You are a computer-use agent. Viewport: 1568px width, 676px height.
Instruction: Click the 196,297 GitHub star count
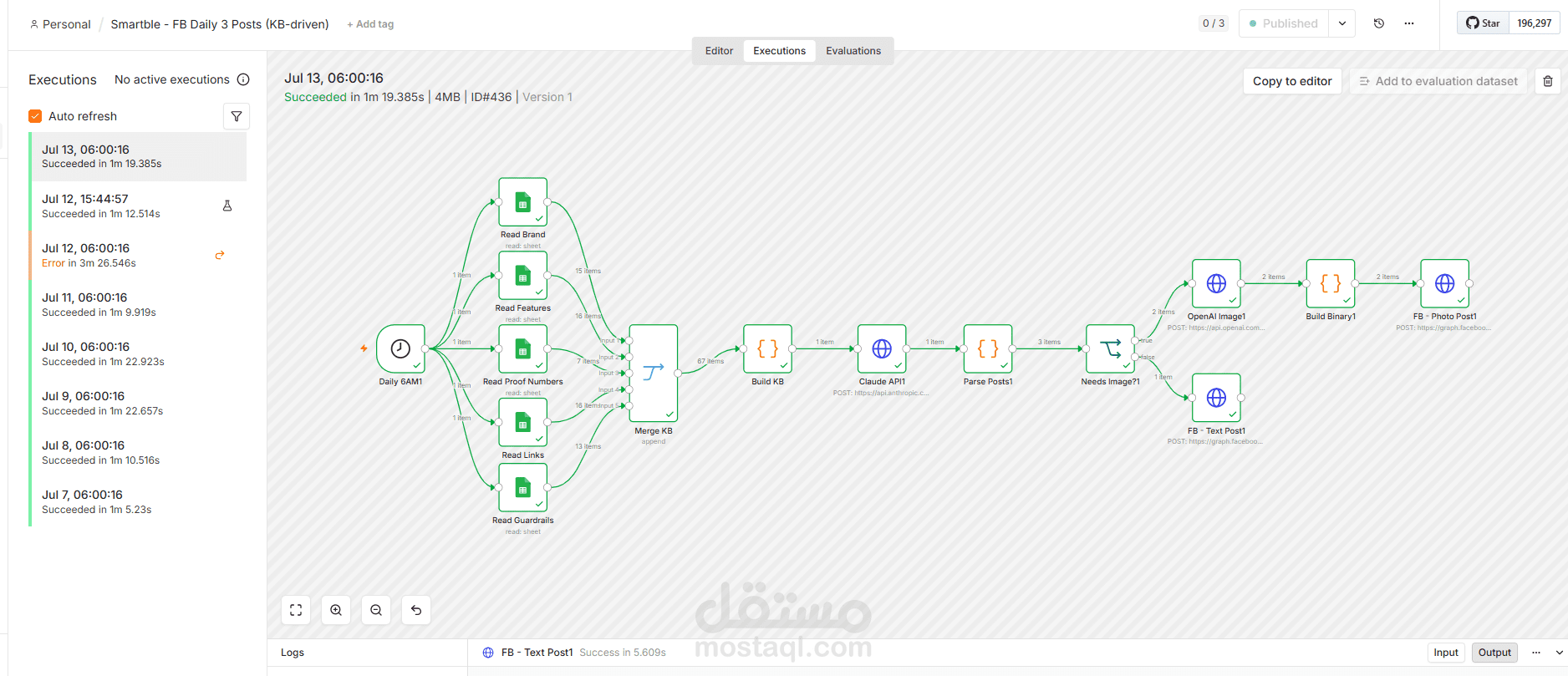(x=1535, y=23)
